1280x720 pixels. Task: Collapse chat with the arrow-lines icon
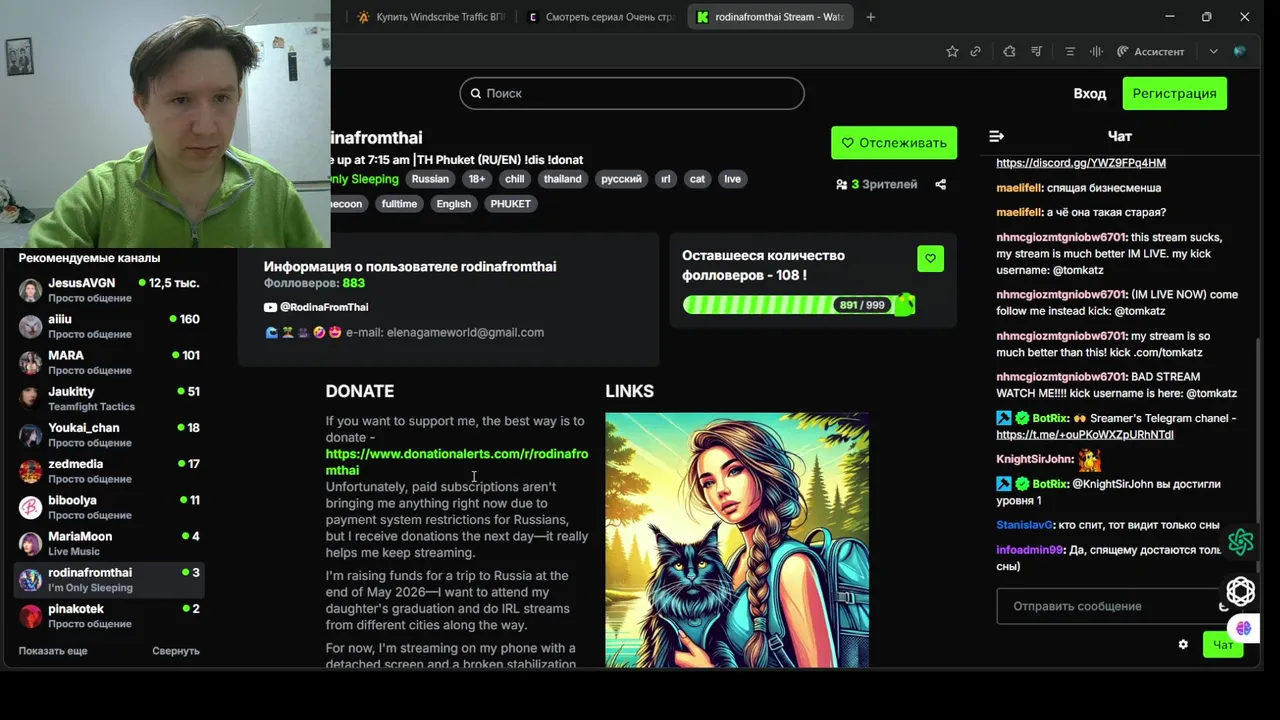click(x=996, y=136)
